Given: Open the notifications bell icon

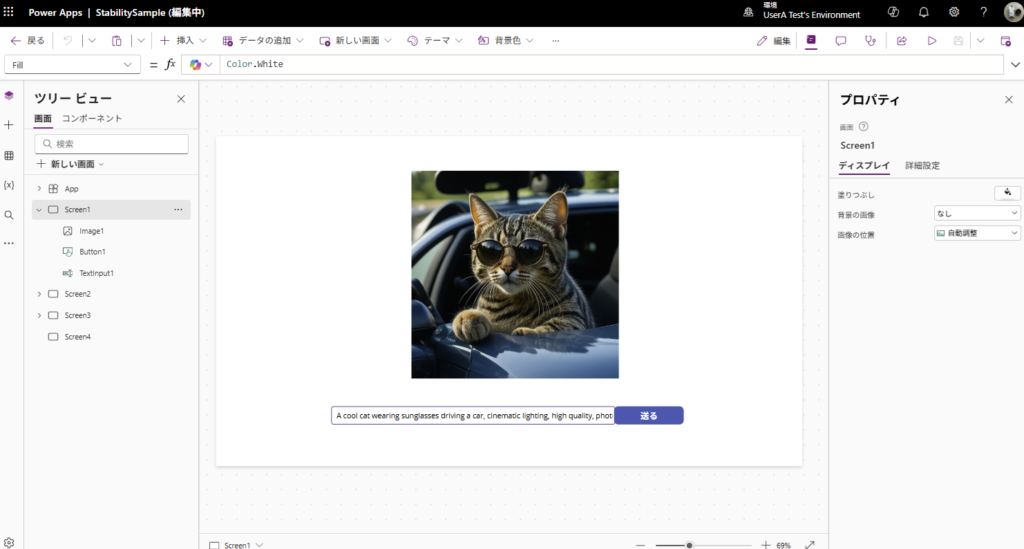Looking at the screenshot, I should click(x=924, y=12).
